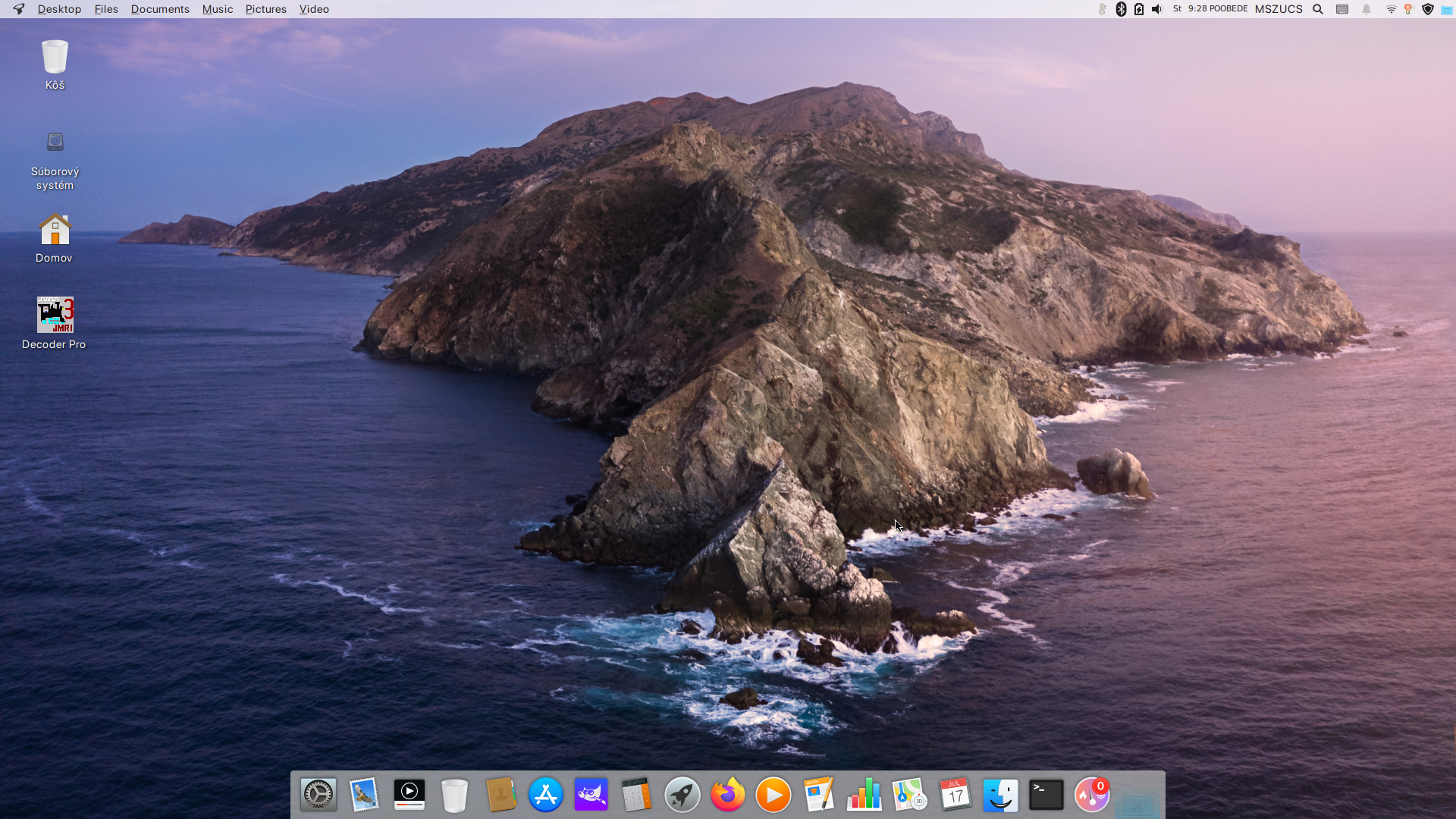
Task: Open the orange media player icon
Action: tap(773, 795)
